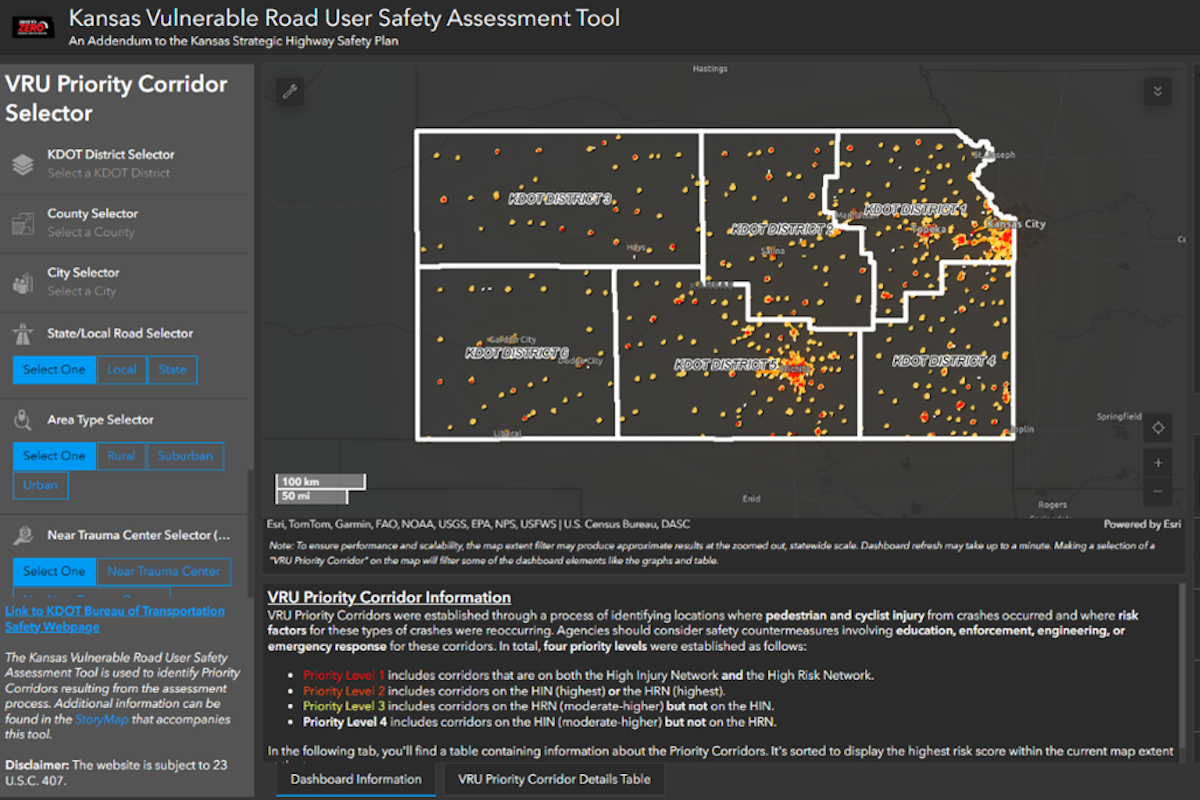Zoom in on the map
Viewport: 1200px width, 800px height.
1157,463
